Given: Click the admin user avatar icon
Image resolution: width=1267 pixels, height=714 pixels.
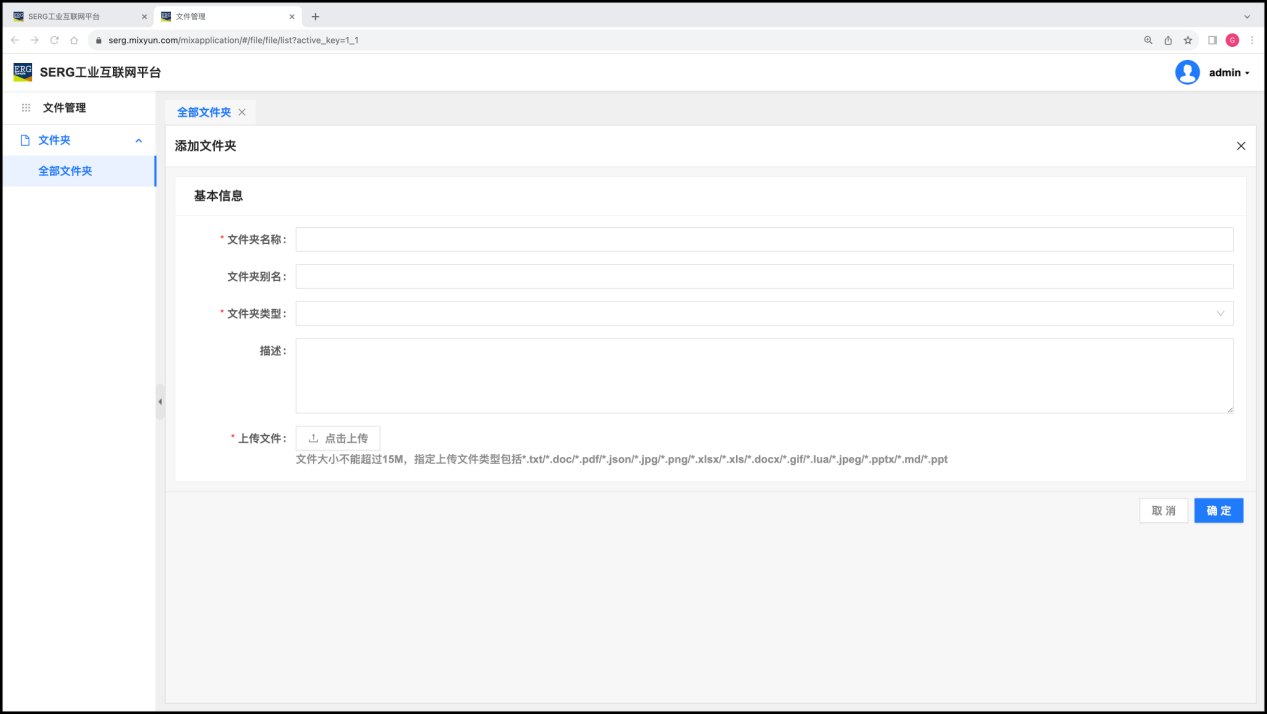Looking at the screenshot, I should tap(1187, 72).
